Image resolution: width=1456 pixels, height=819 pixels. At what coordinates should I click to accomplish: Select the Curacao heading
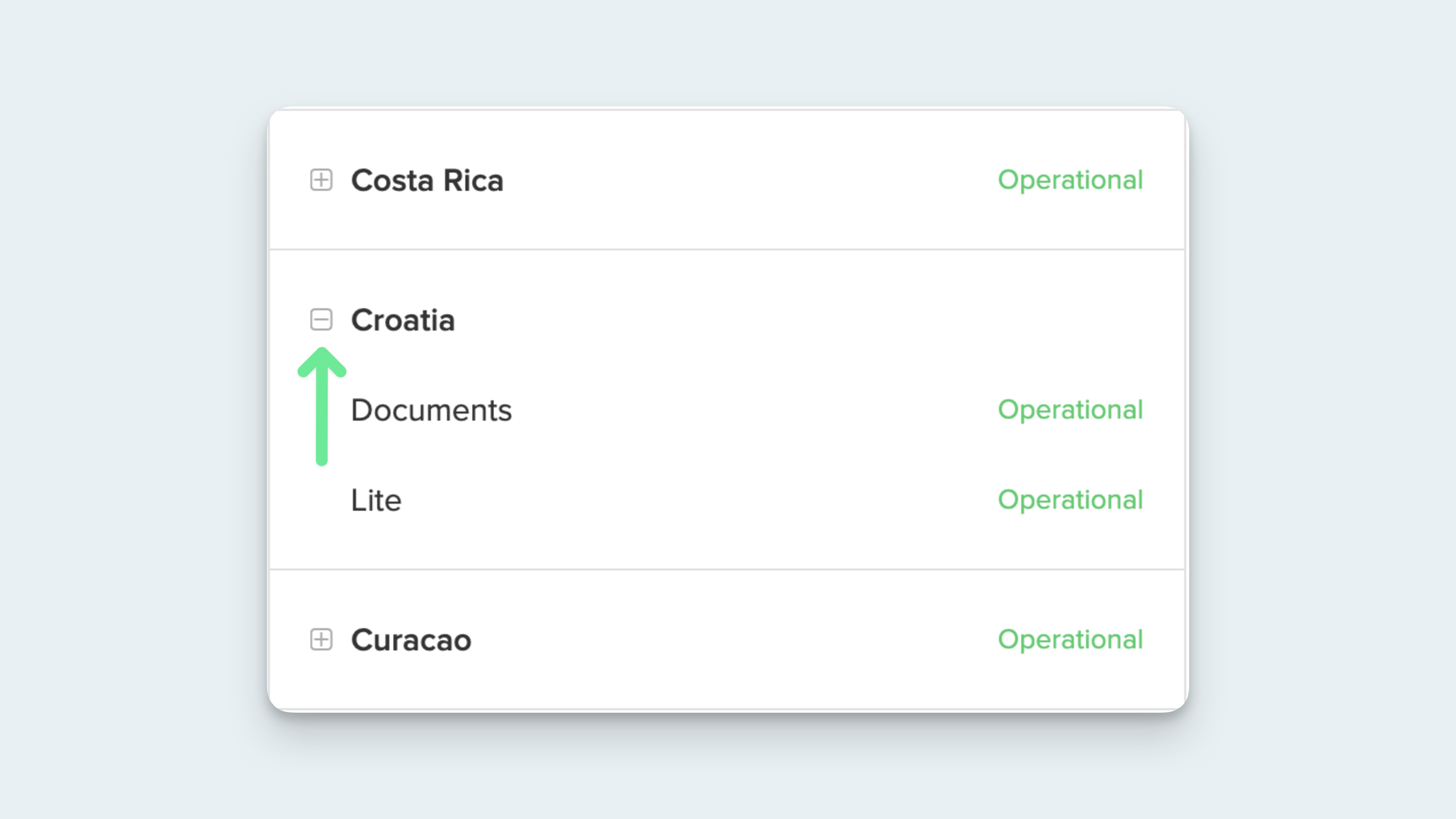(x=411, y=640)
